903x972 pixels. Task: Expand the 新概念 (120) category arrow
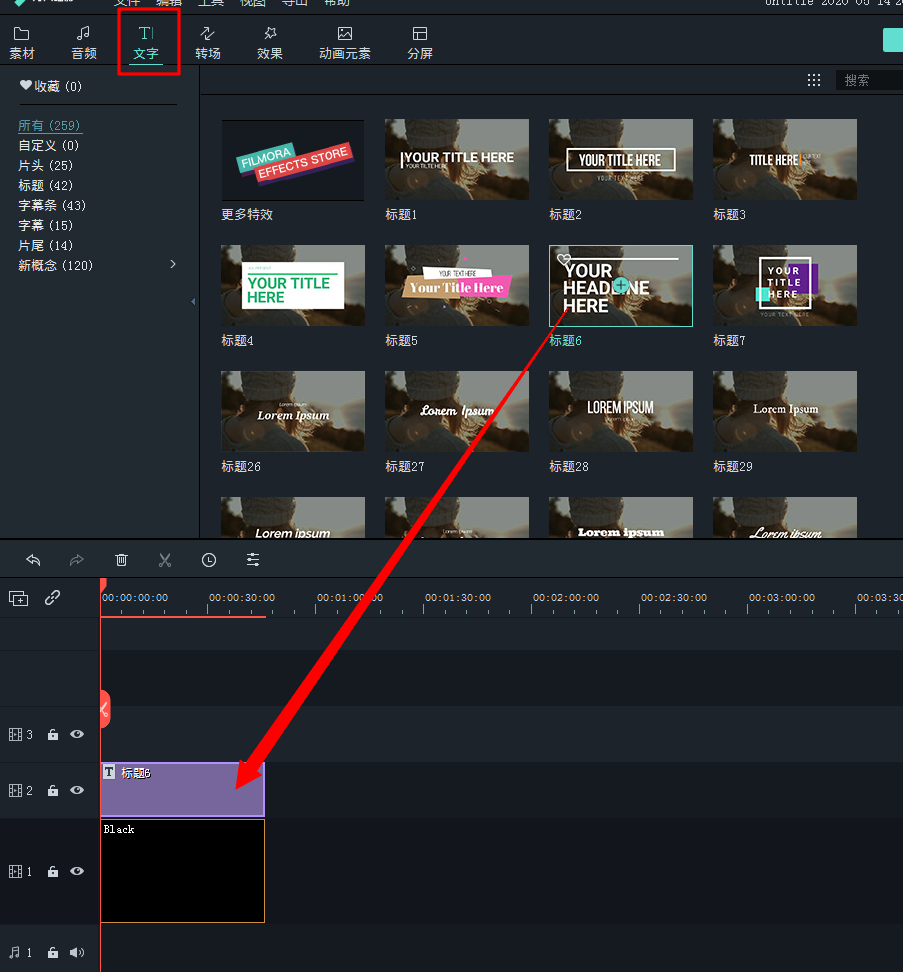(x=173, y=265)
